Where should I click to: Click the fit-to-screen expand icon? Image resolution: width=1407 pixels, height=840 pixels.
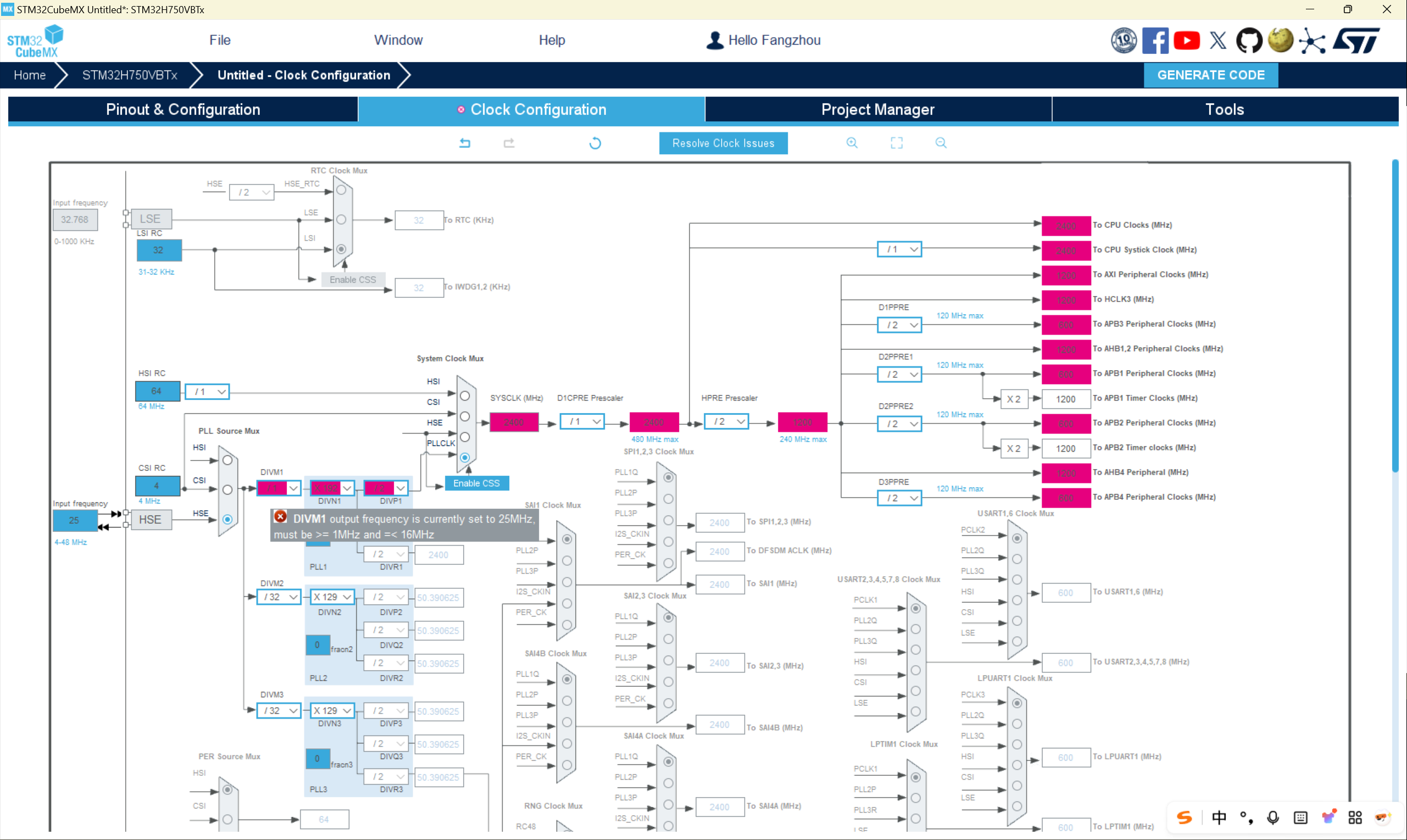coord(896,143)
